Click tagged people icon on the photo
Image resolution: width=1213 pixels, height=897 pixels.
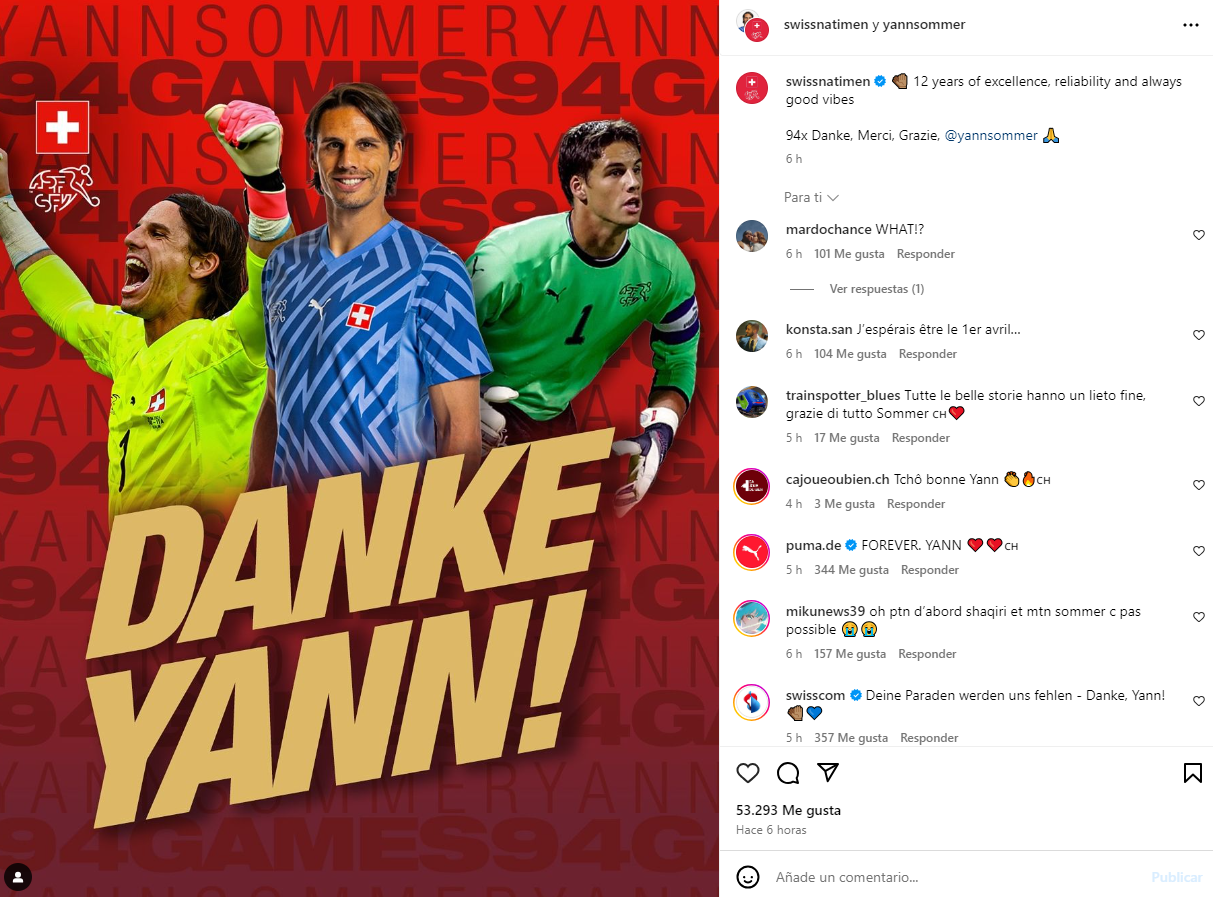pos(18,877)
